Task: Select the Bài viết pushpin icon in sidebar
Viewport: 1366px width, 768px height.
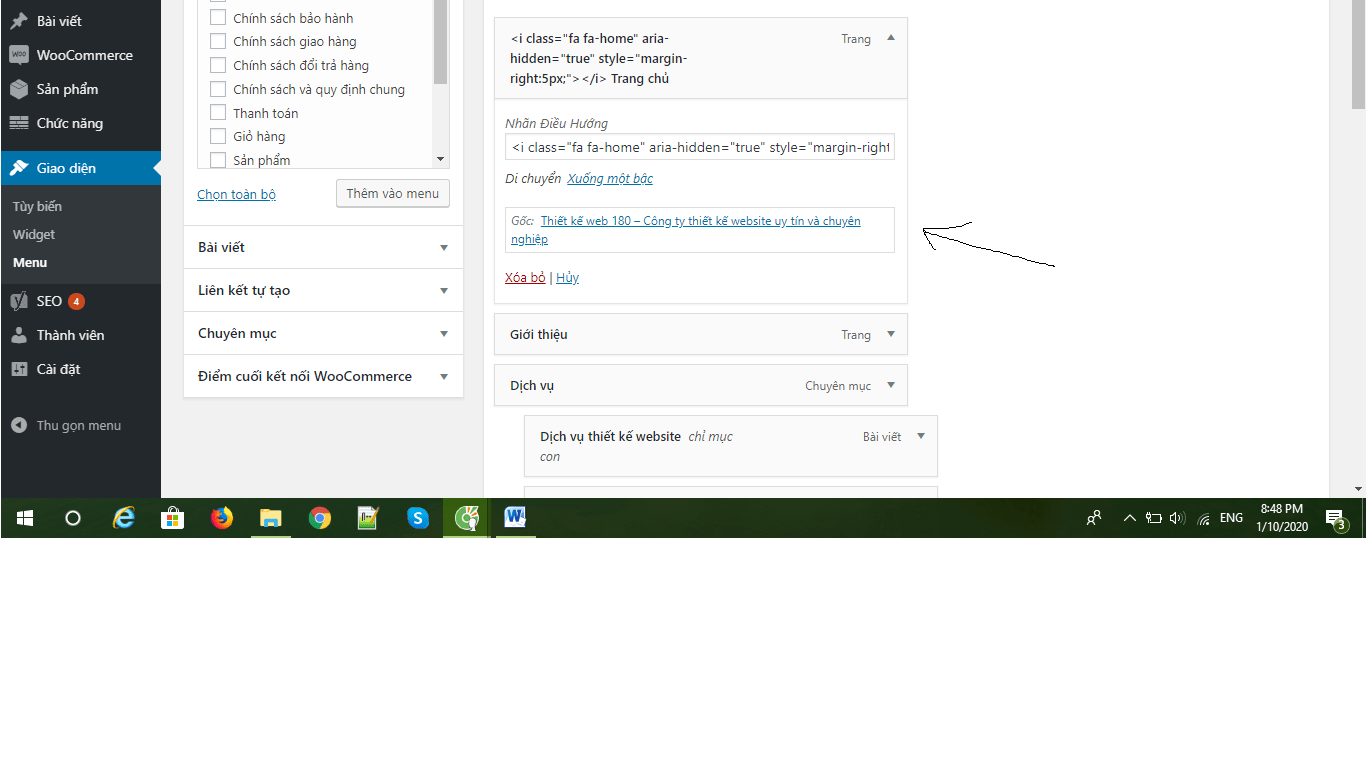Action: pyautogui.click(x=20, y=20)
